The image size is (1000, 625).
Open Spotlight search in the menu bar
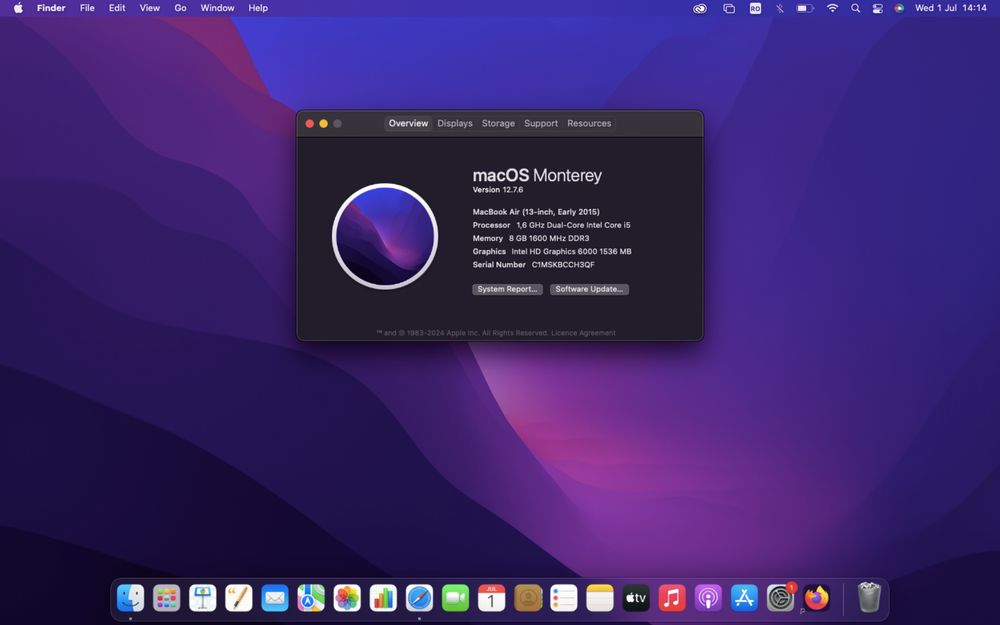855,8
